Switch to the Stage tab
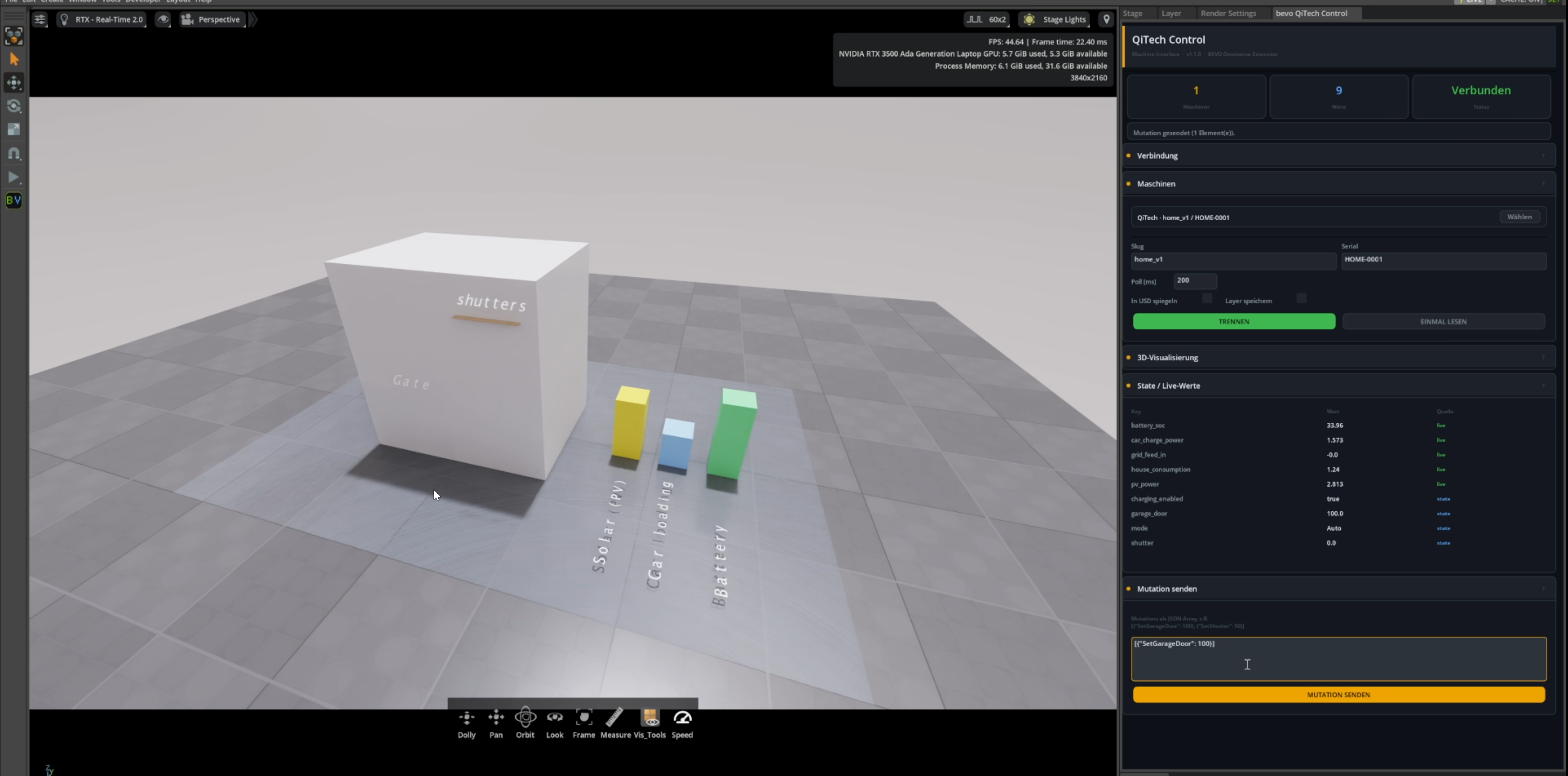1568x776 pixels. [x=1132, y=13]
